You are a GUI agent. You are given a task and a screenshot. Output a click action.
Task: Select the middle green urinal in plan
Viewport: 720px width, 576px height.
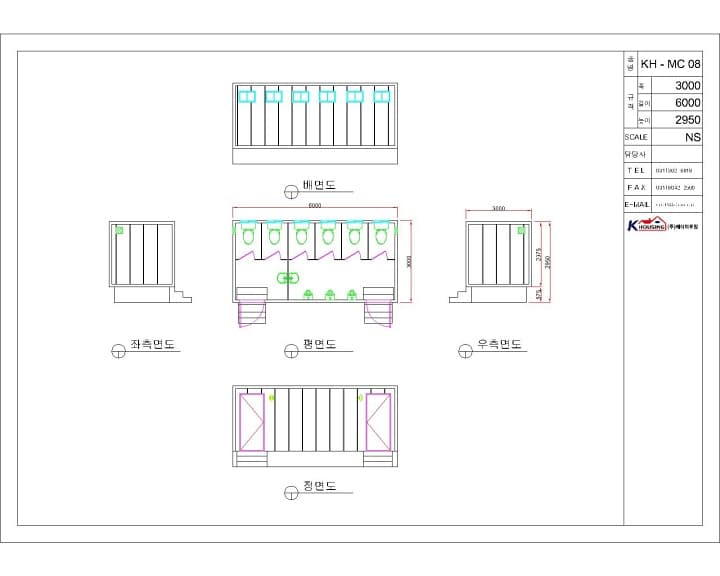click(x=330, y=295)
